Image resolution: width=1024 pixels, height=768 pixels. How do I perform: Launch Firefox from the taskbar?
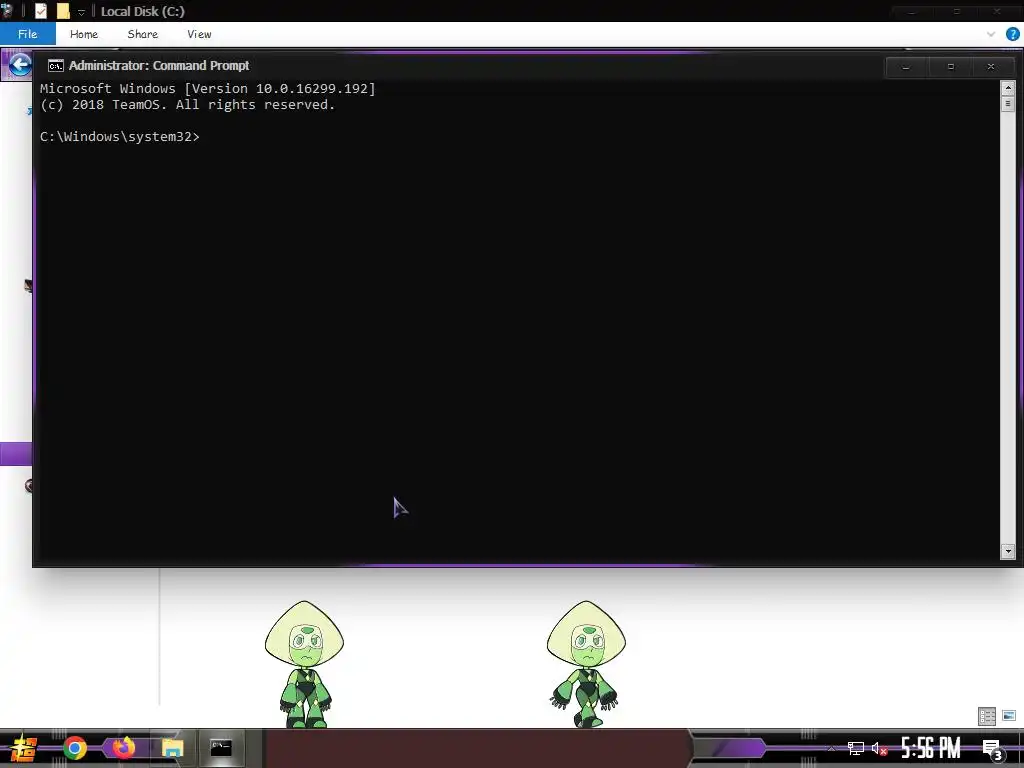pos(123,747)
